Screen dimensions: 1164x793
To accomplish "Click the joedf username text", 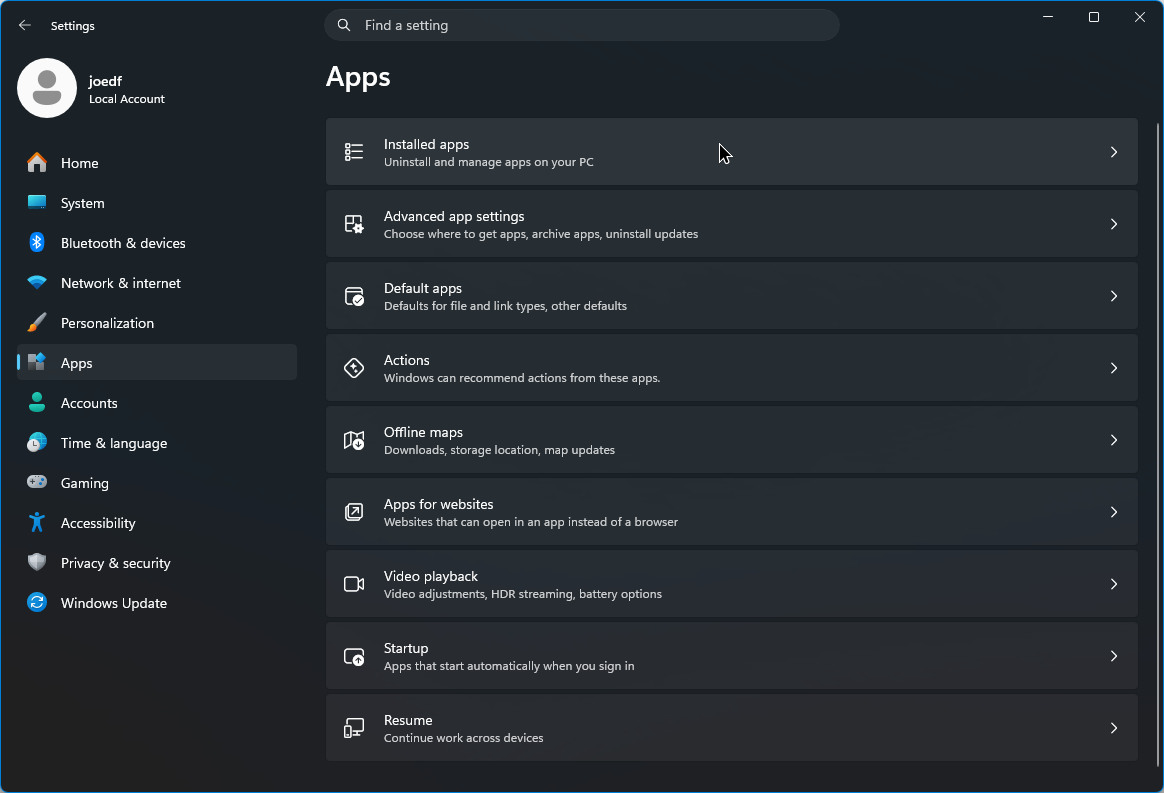I will tap(105, 81).
